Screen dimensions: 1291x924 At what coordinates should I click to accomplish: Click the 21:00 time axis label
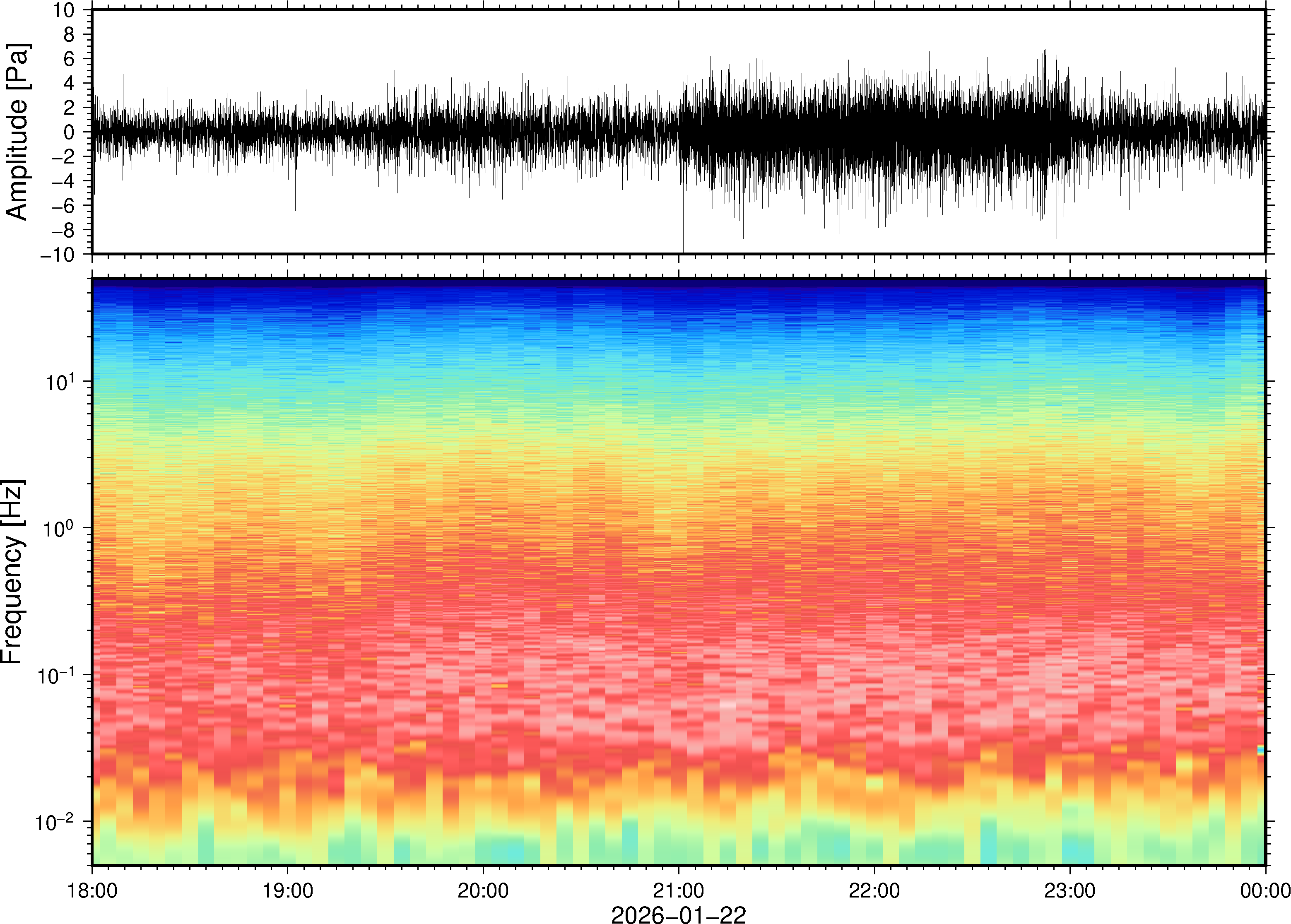pos(678,890)
